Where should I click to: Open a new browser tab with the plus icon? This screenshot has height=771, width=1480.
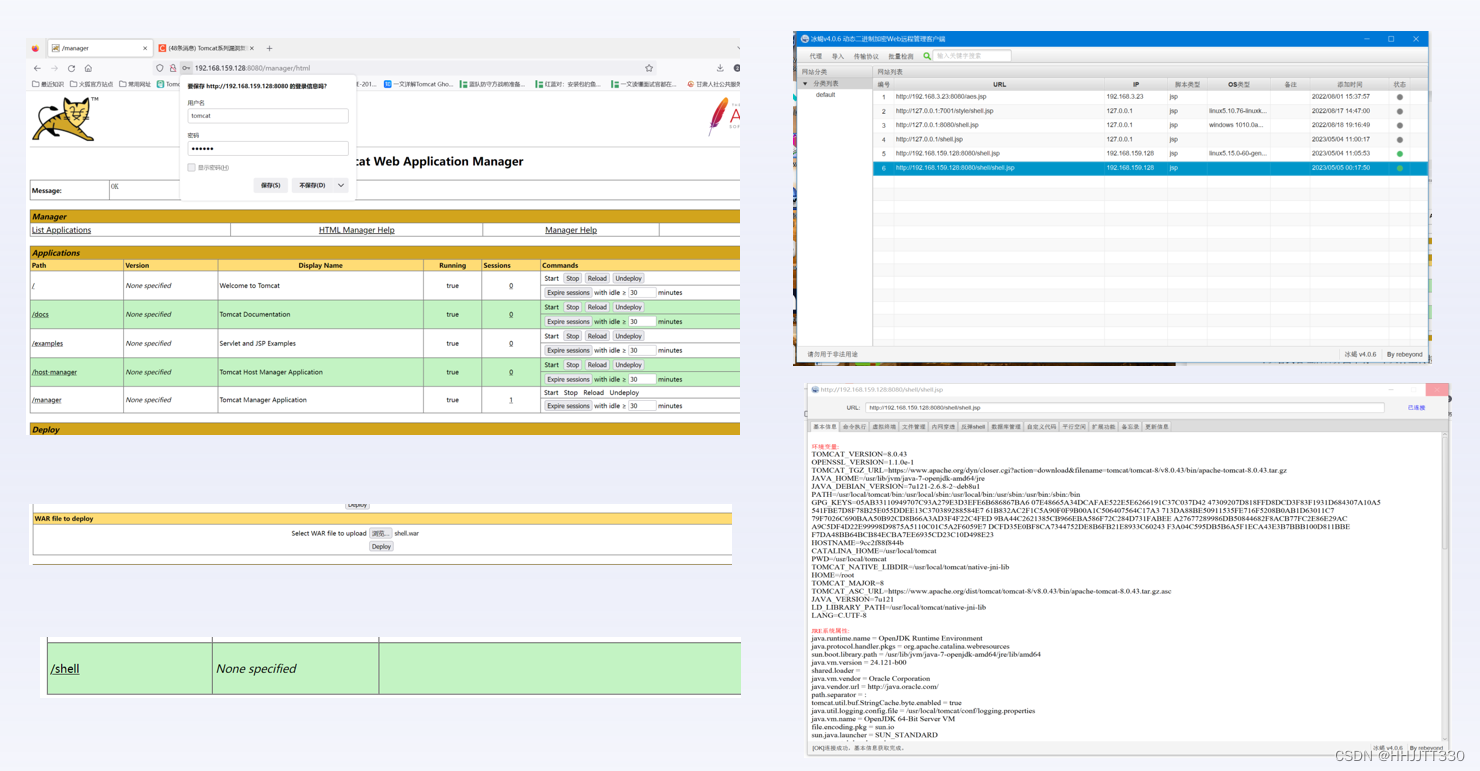(269, 48)
